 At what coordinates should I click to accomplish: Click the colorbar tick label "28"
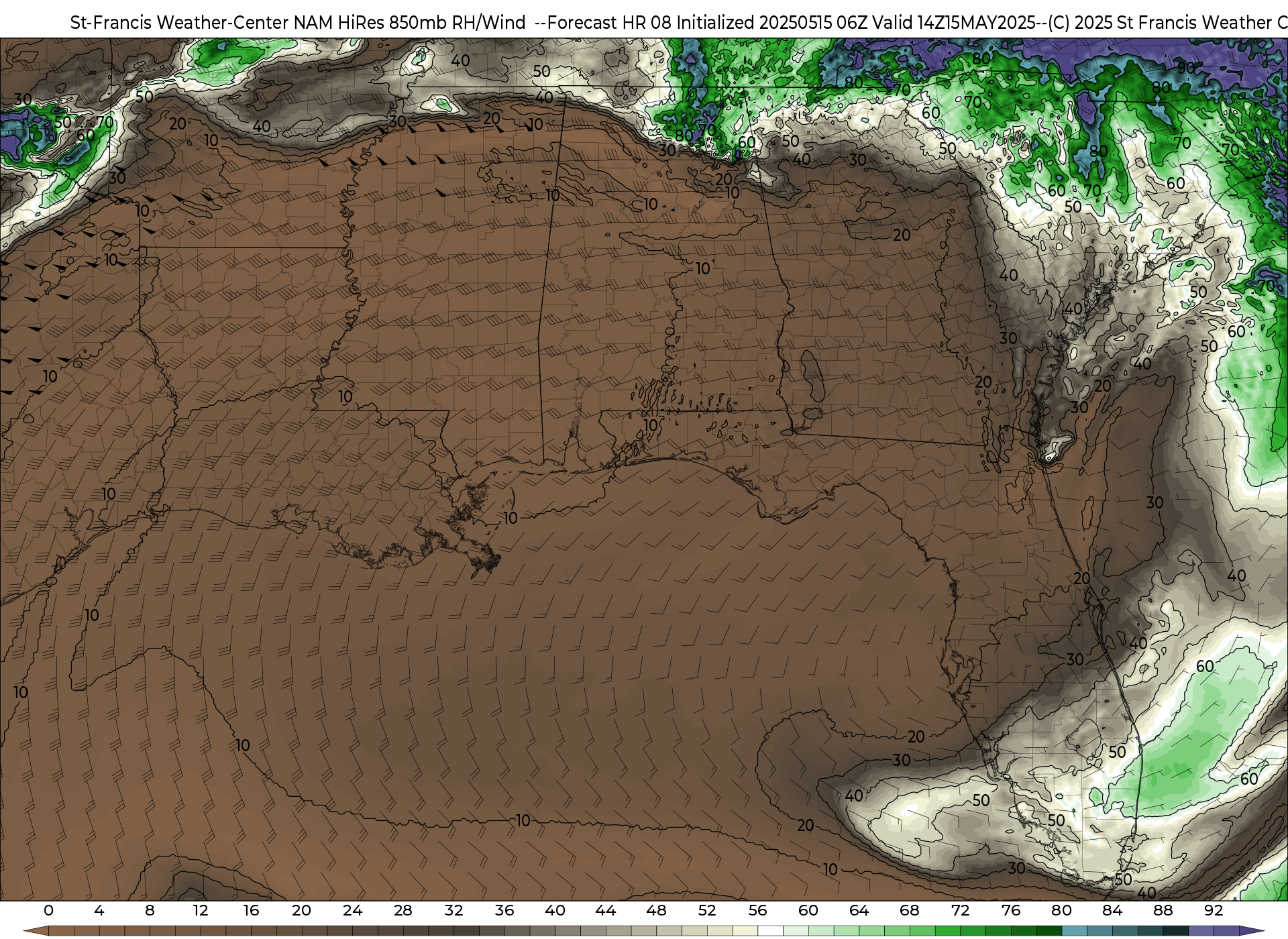coord(403,910)
